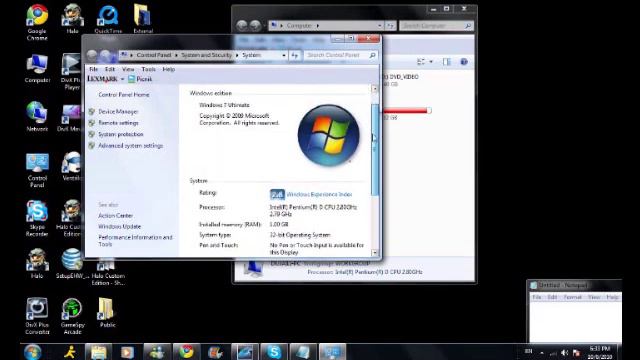Click Action Center flag tray icon
The image size is (640, 360).
tap(576, 353)
